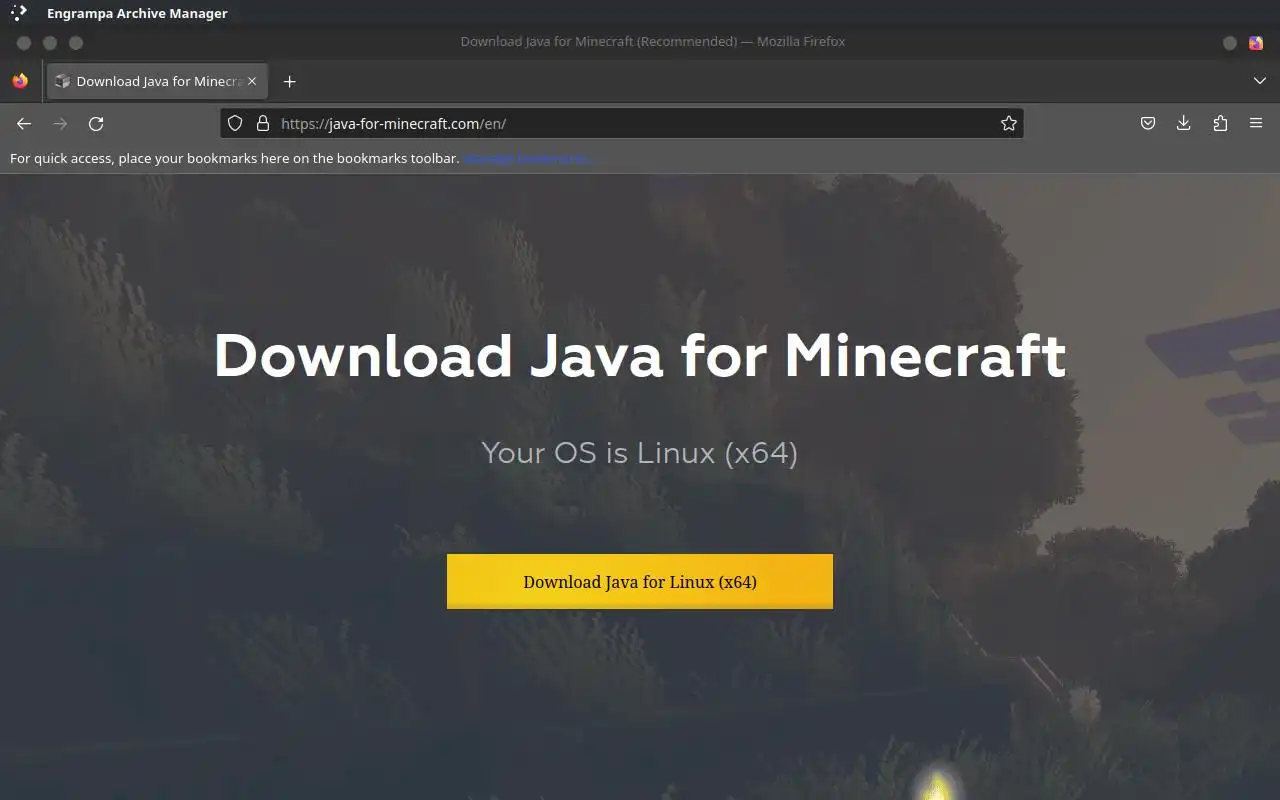Click the Engrampa Archive Manager panel label
This screenshot has height=800, width=1280.
(137, 13)
